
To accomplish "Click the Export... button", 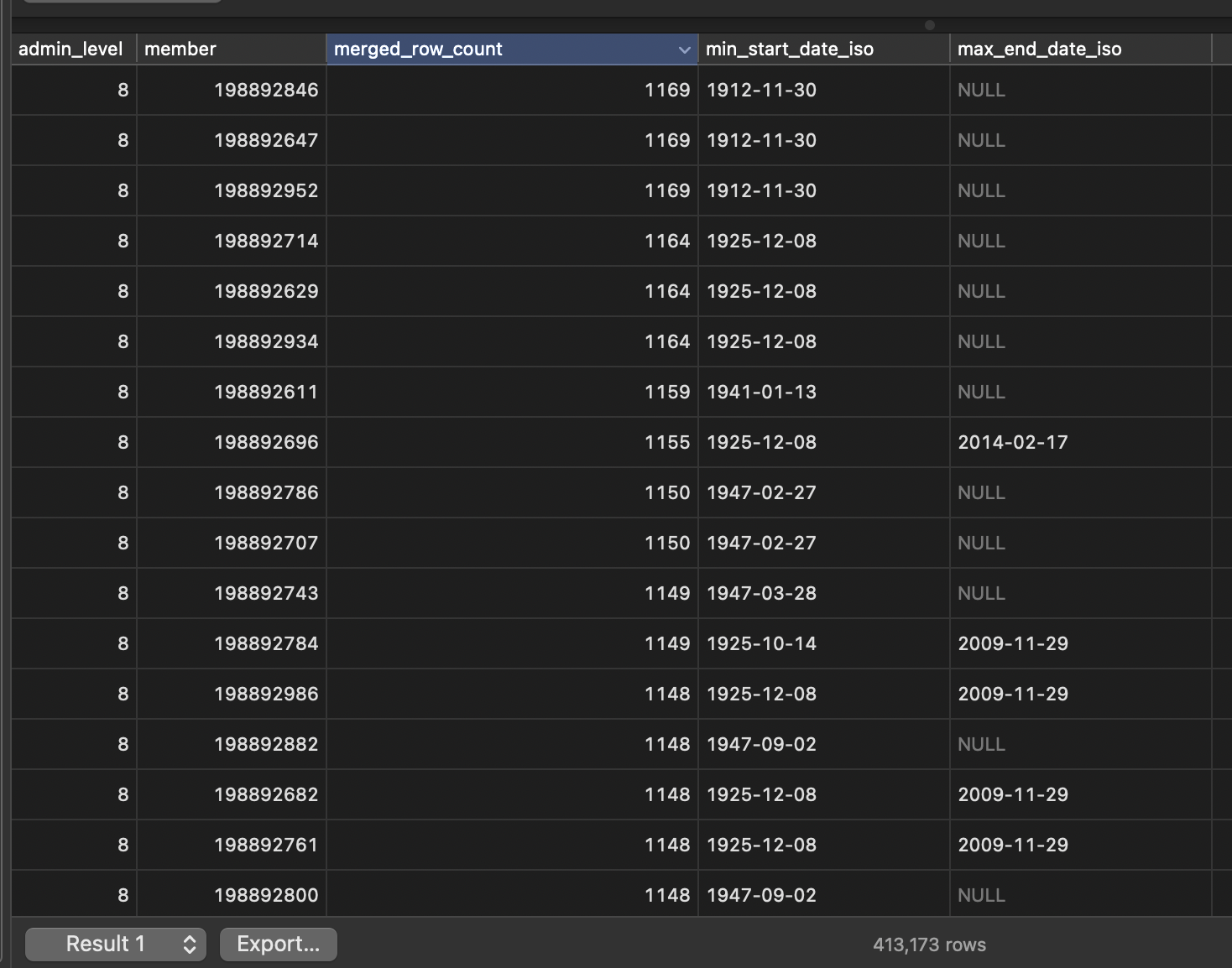I will point(279,945).
